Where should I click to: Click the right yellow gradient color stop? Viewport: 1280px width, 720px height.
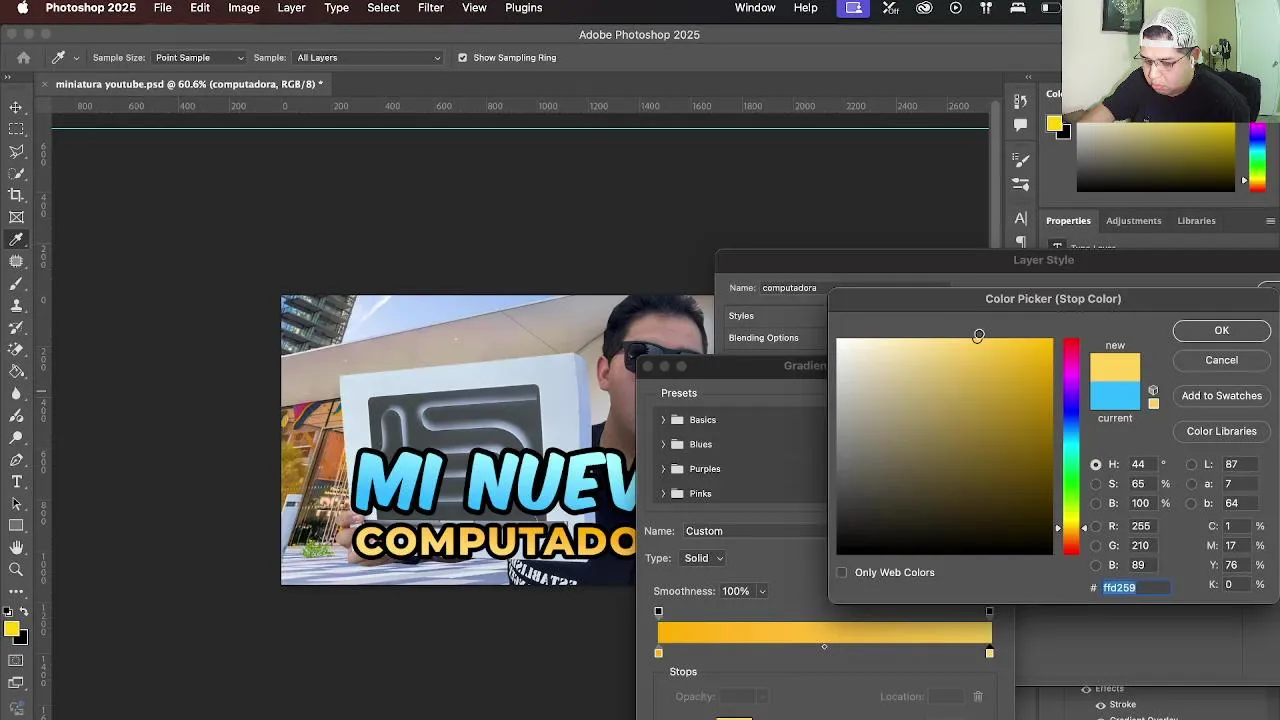point(989,652)
